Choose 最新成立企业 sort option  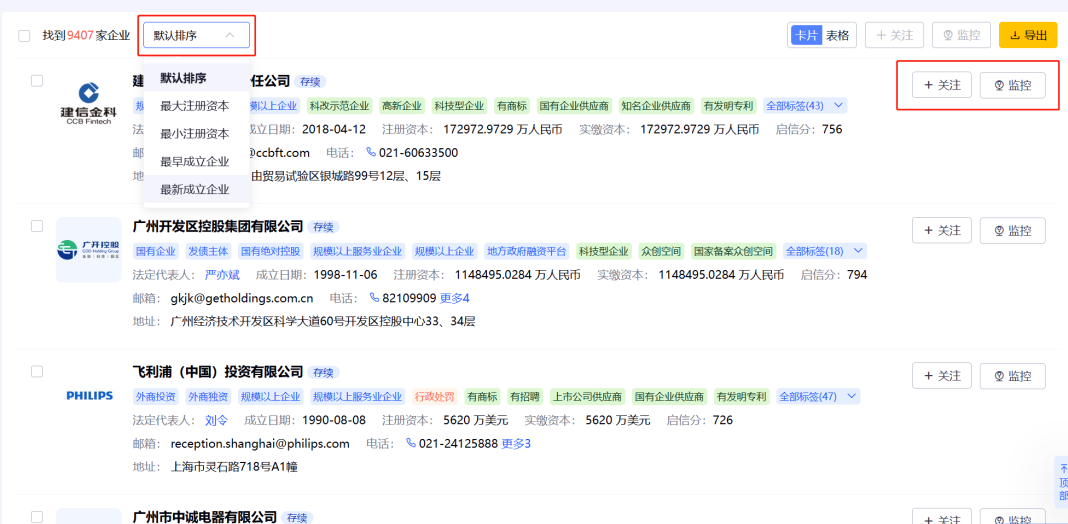[x=197, y=189]
